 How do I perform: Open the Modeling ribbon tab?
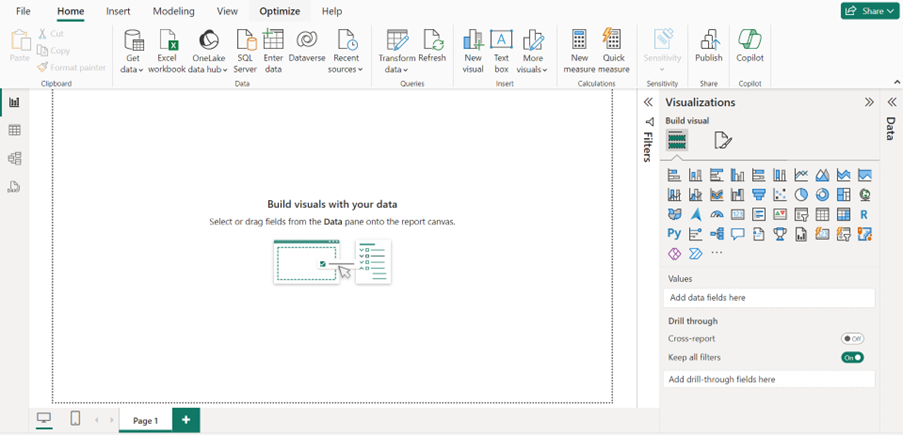[x=173, y=11]
